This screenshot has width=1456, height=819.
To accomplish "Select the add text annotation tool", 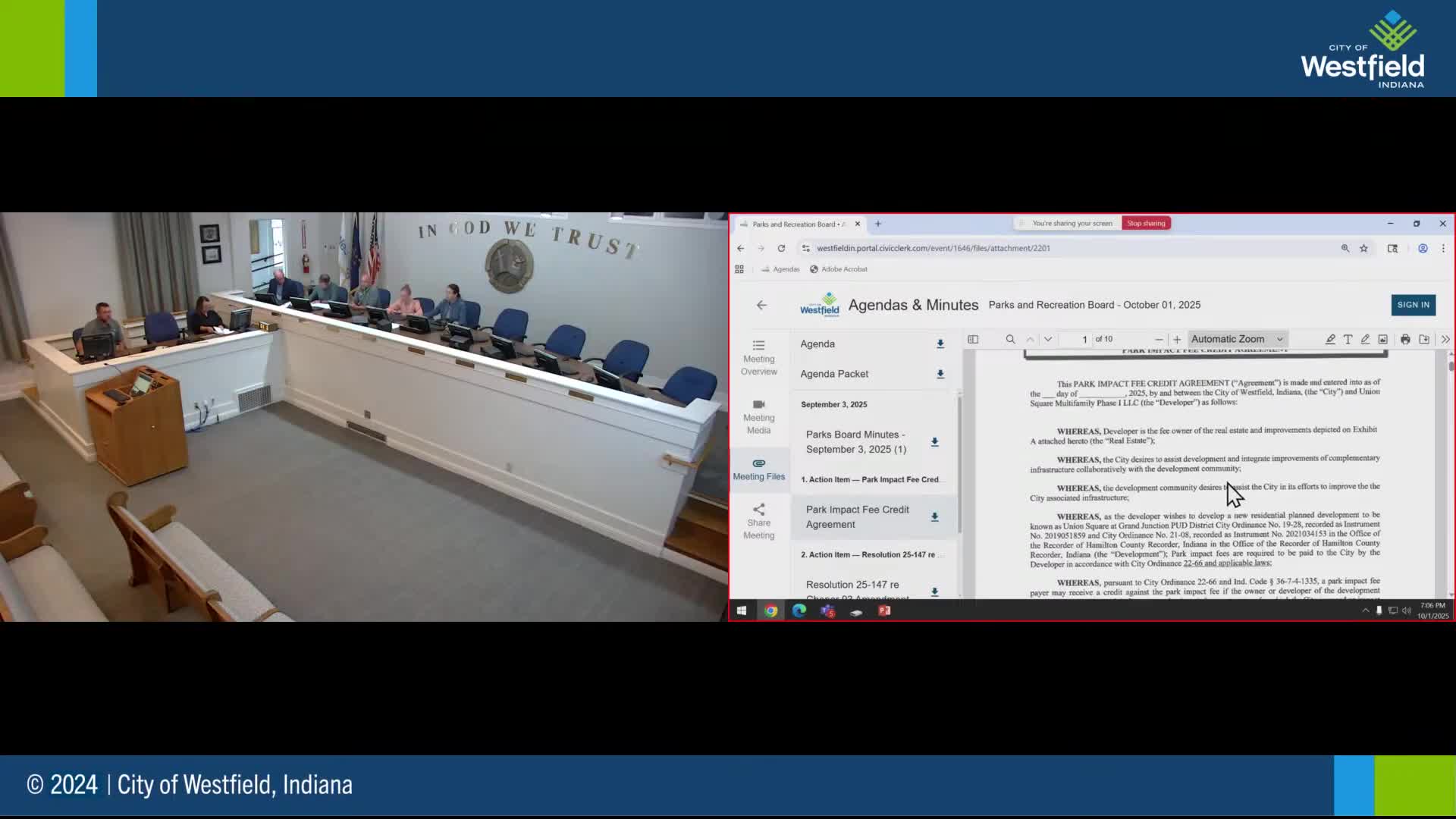I will coord(1348,339).
